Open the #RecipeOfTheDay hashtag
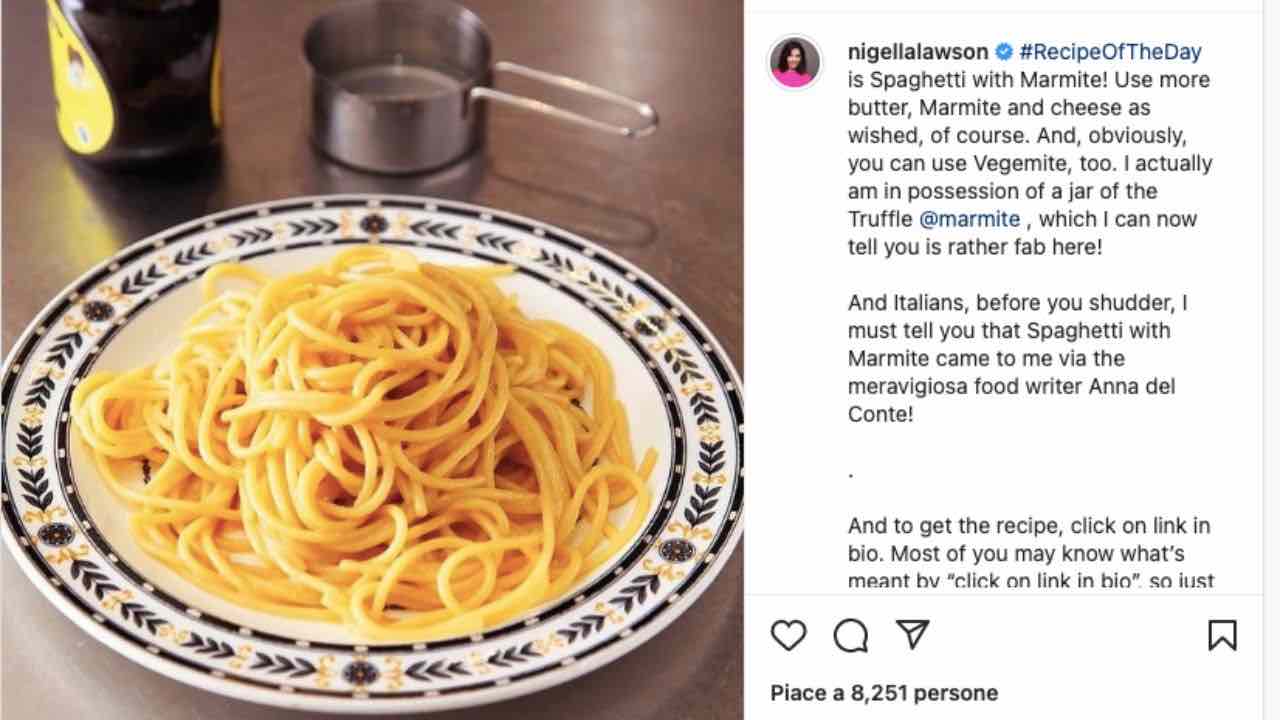 point(1110,52)
